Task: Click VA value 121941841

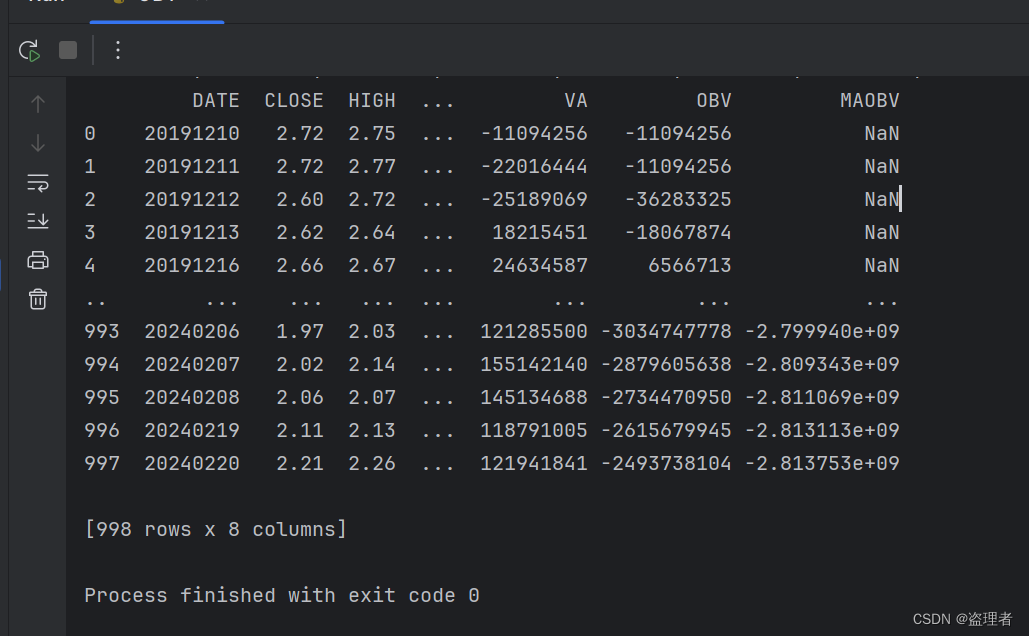Action: coord(534,463)
